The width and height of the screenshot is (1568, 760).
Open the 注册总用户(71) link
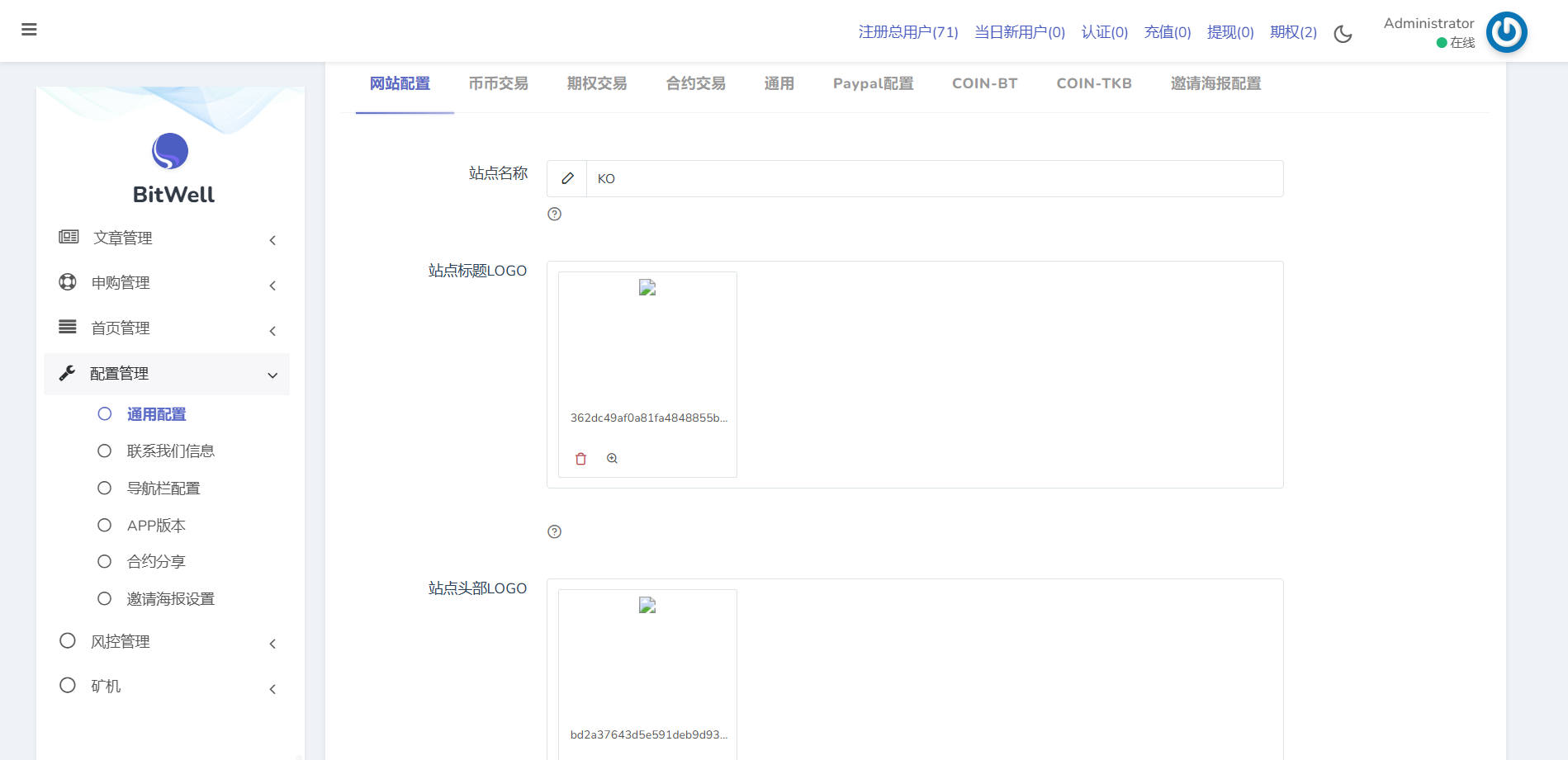tap(907, 32)
